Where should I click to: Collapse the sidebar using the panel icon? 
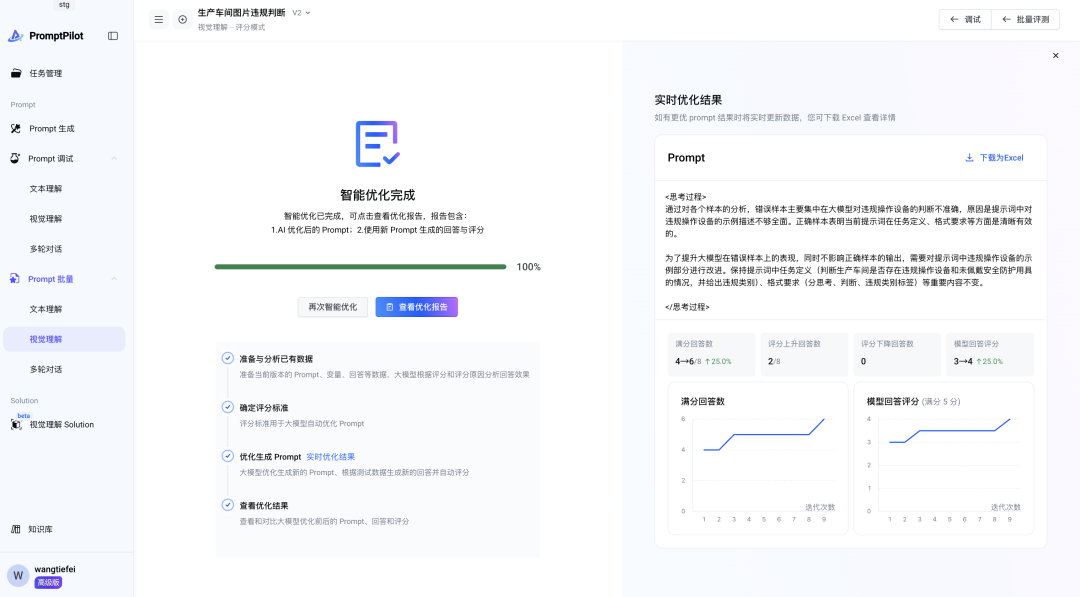coord(113,36)
